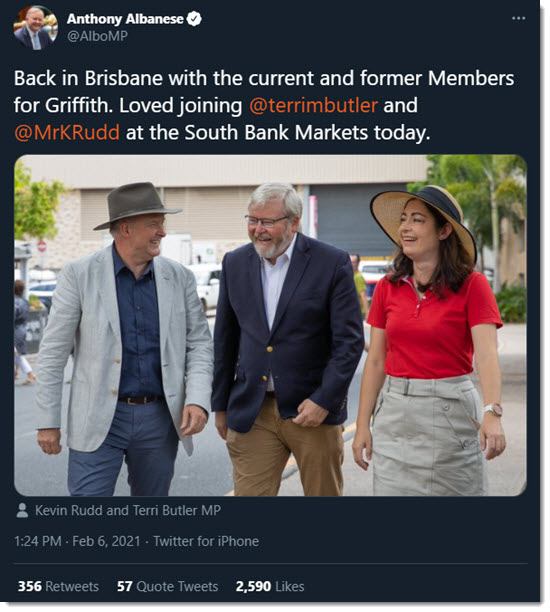Click the verified badge checkmark
This screenshot has width=550, height=612.
pos(194,18)
